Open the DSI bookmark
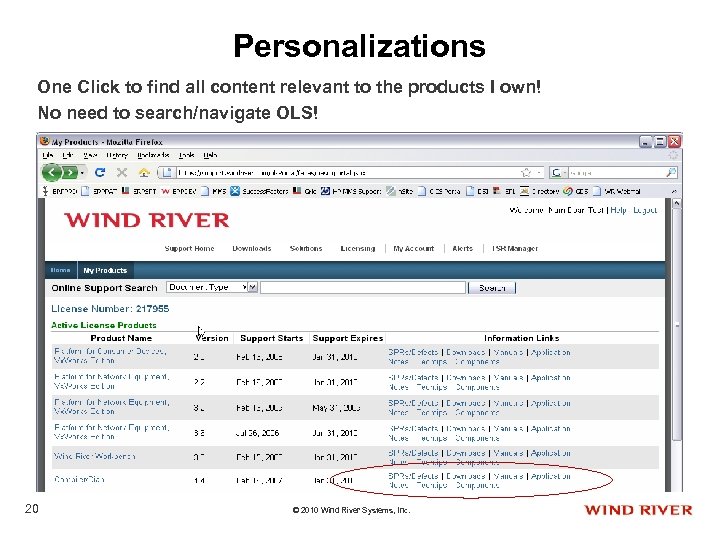 (477, 191)
